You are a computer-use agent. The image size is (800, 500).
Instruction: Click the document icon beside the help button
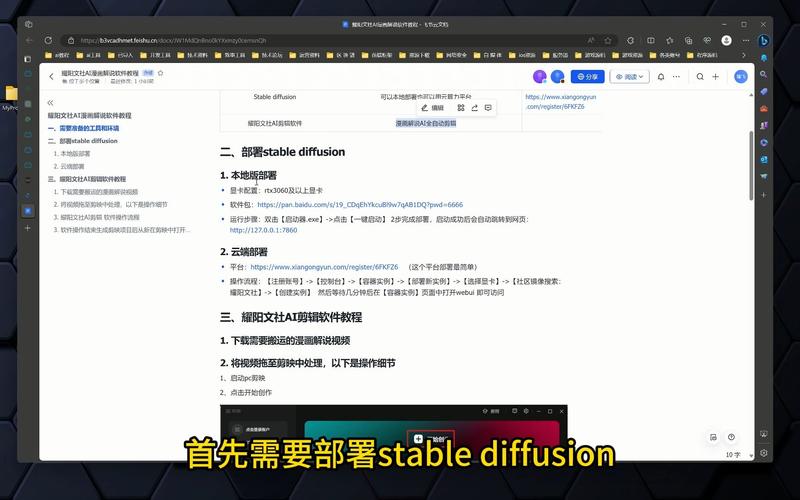(713, 437)
